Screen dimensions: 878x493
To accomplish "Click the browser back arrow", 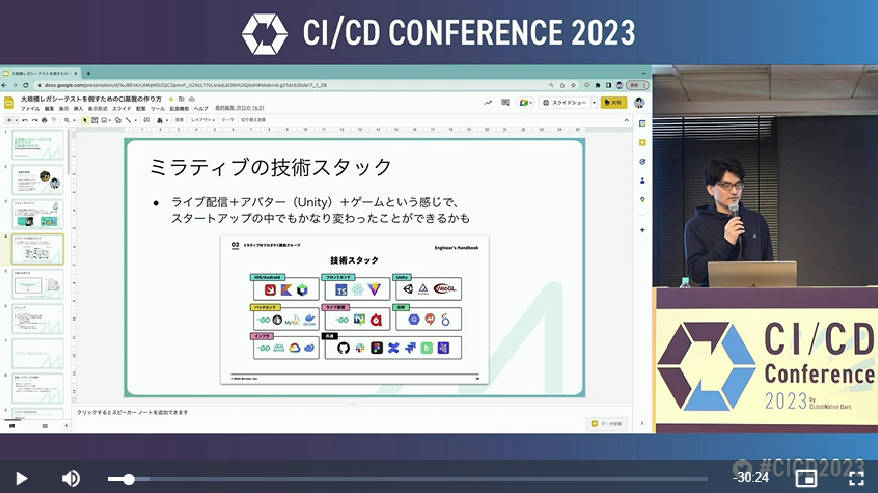I will point(4,85).
